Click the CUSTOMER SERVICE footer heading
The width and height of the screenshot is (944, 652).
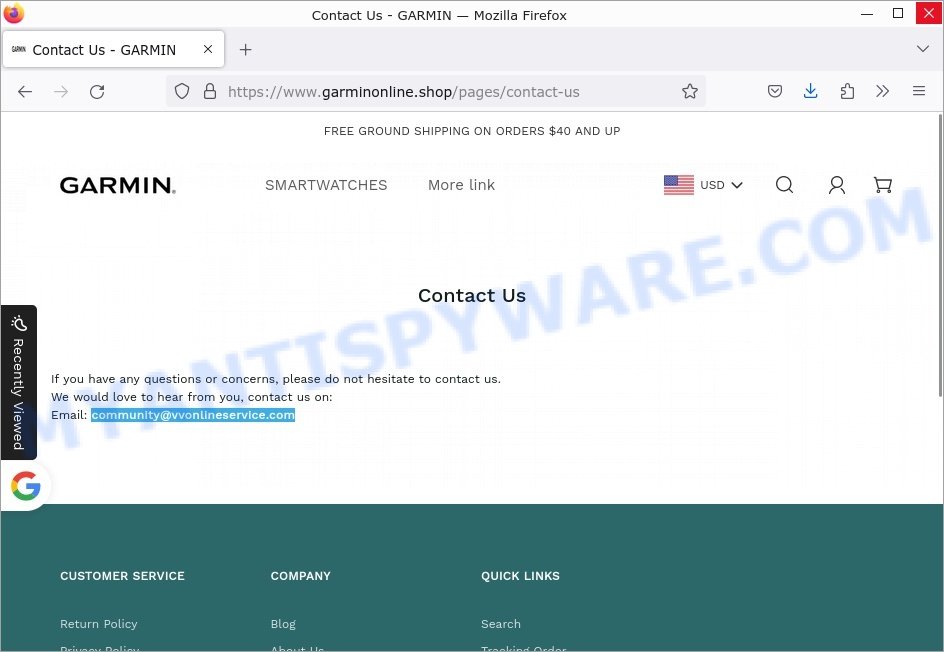[122, 576]
